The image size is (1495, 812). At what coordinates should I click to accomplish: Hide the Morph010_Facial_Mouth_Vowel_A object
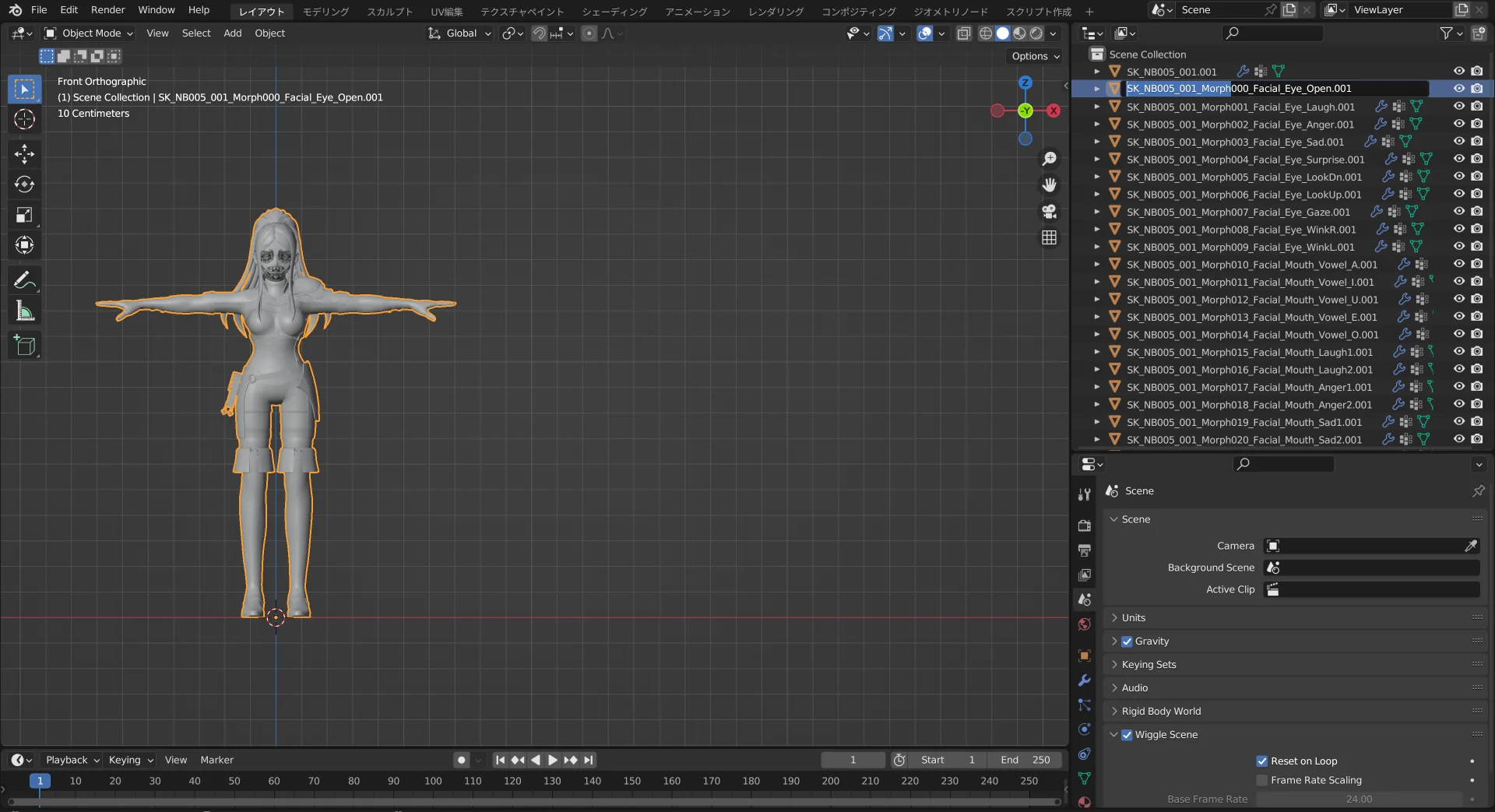[1459, 264]
